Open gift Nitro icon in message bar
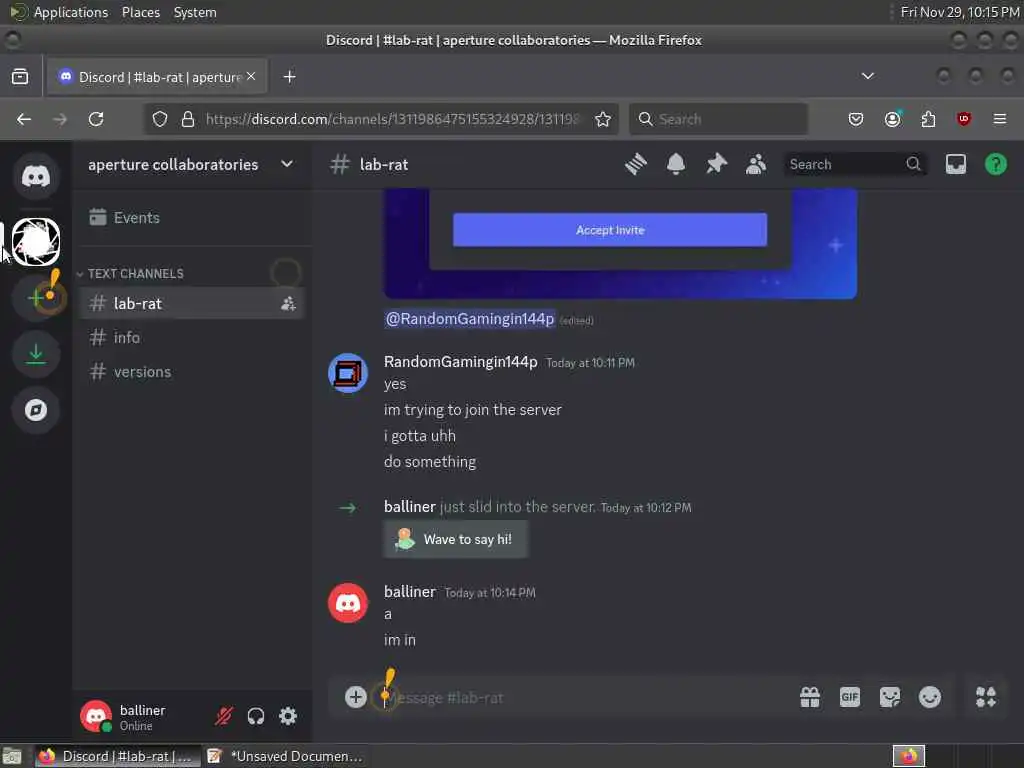Viewport: 1024px width, 768px height. [x=810, y=697]
